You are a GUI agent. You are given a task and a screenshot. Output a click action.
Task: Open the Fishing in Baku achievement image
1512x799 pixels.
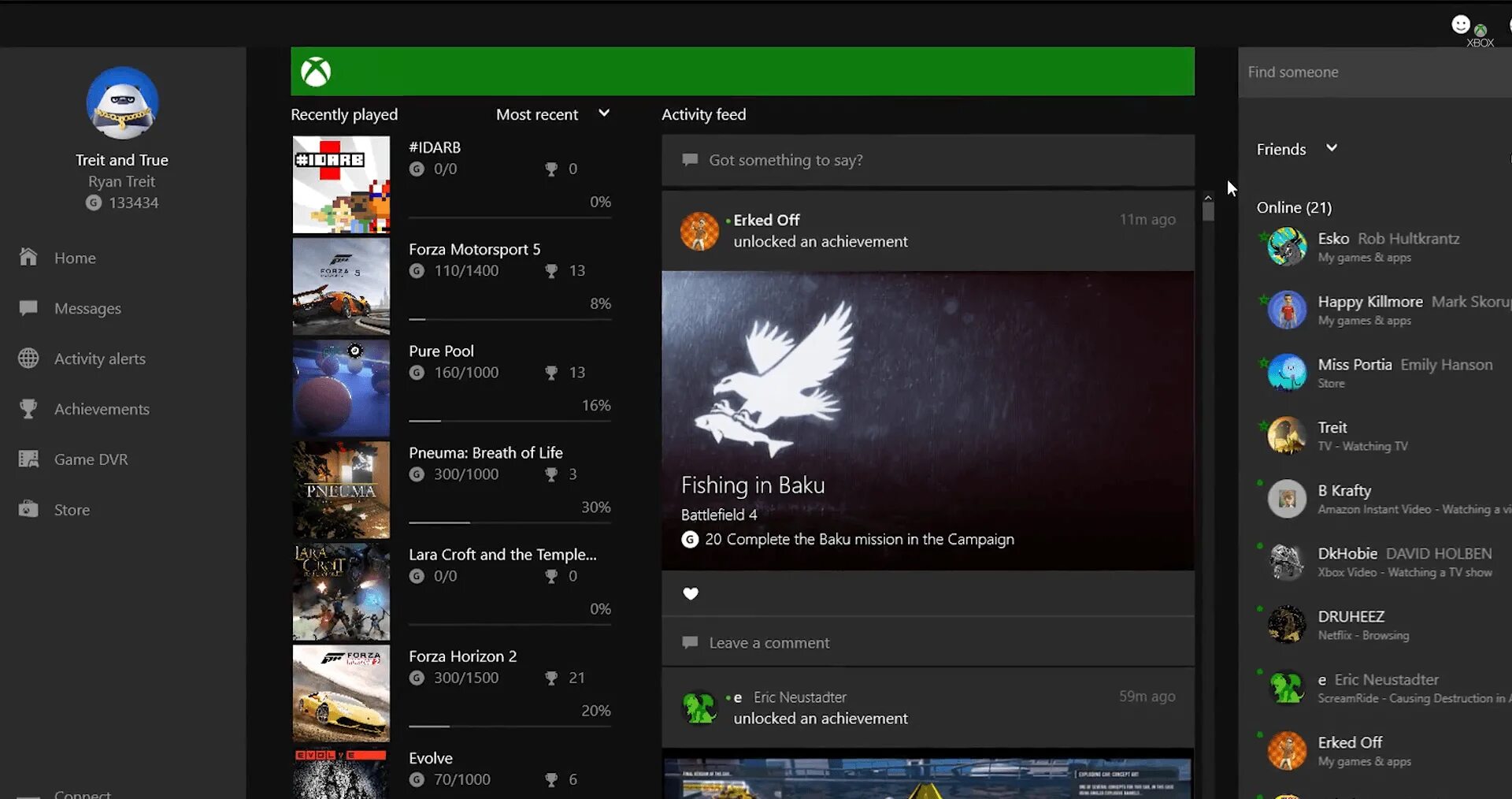pyautogui.click(x=928, y=421)
